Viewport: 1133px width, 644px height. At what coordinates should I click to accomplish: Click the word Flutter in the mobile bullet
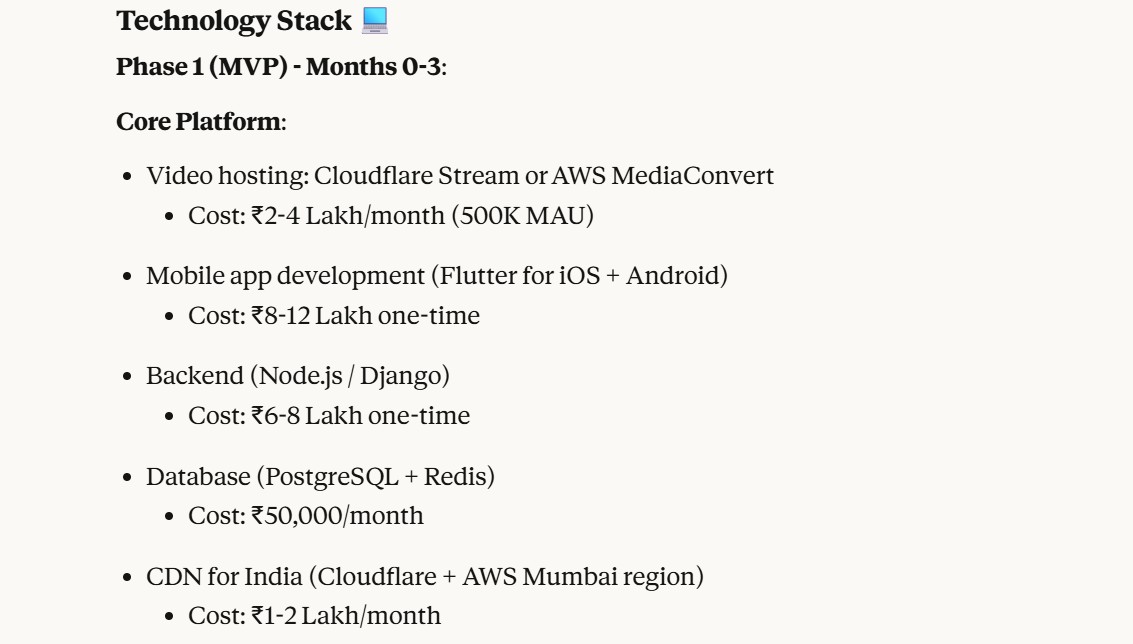(479, 276)
